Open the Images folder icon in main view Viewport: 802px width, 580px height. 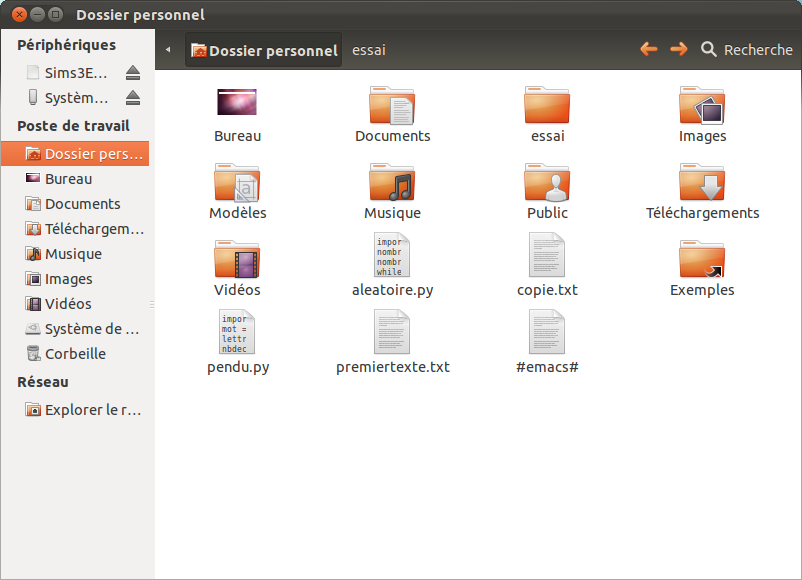pyautogui.click(x=702, y=105)
